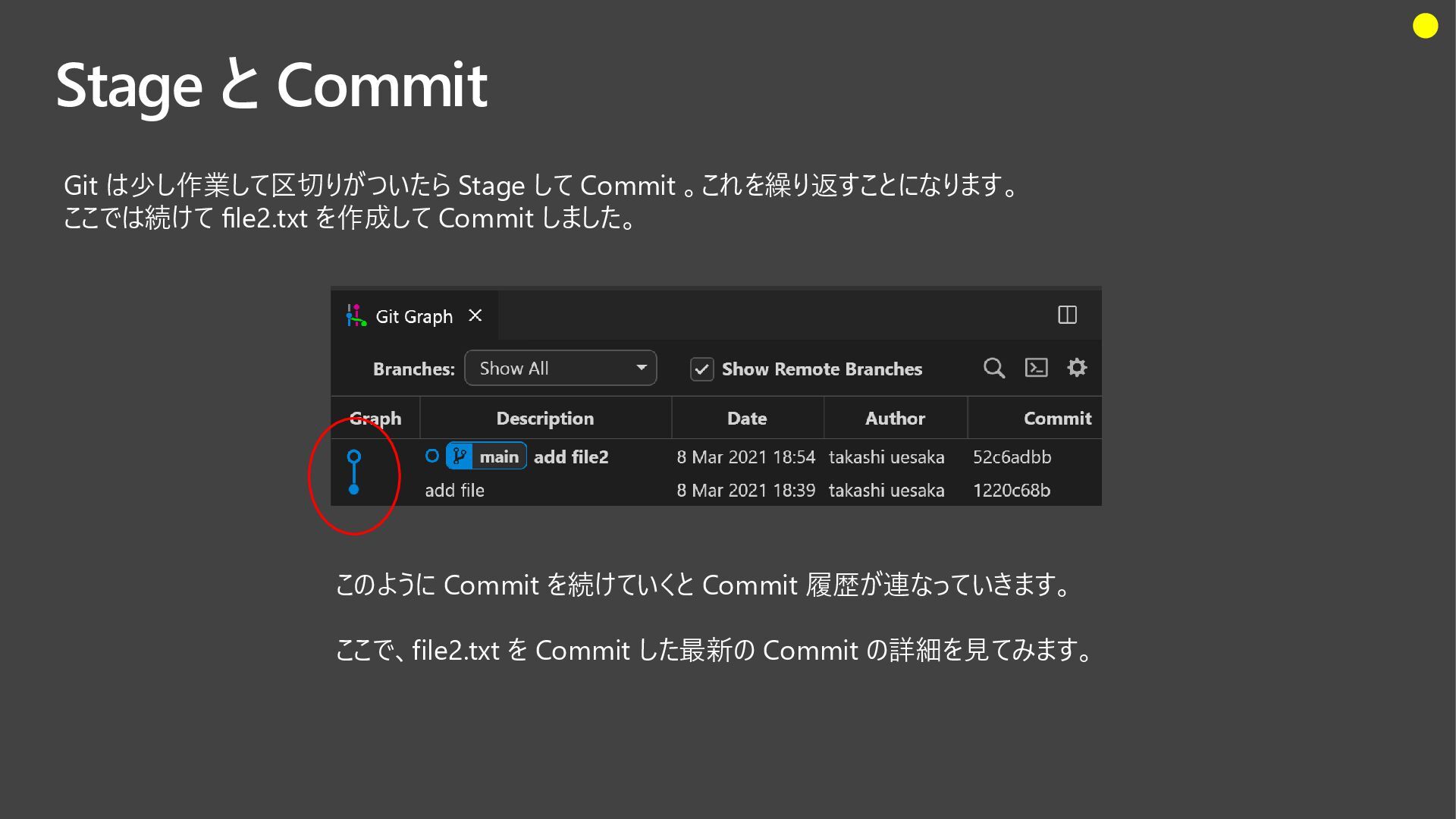This screenshot has width=1456, height=819.
Task: Click the filled commit node for add file
Action: (354, 490)
